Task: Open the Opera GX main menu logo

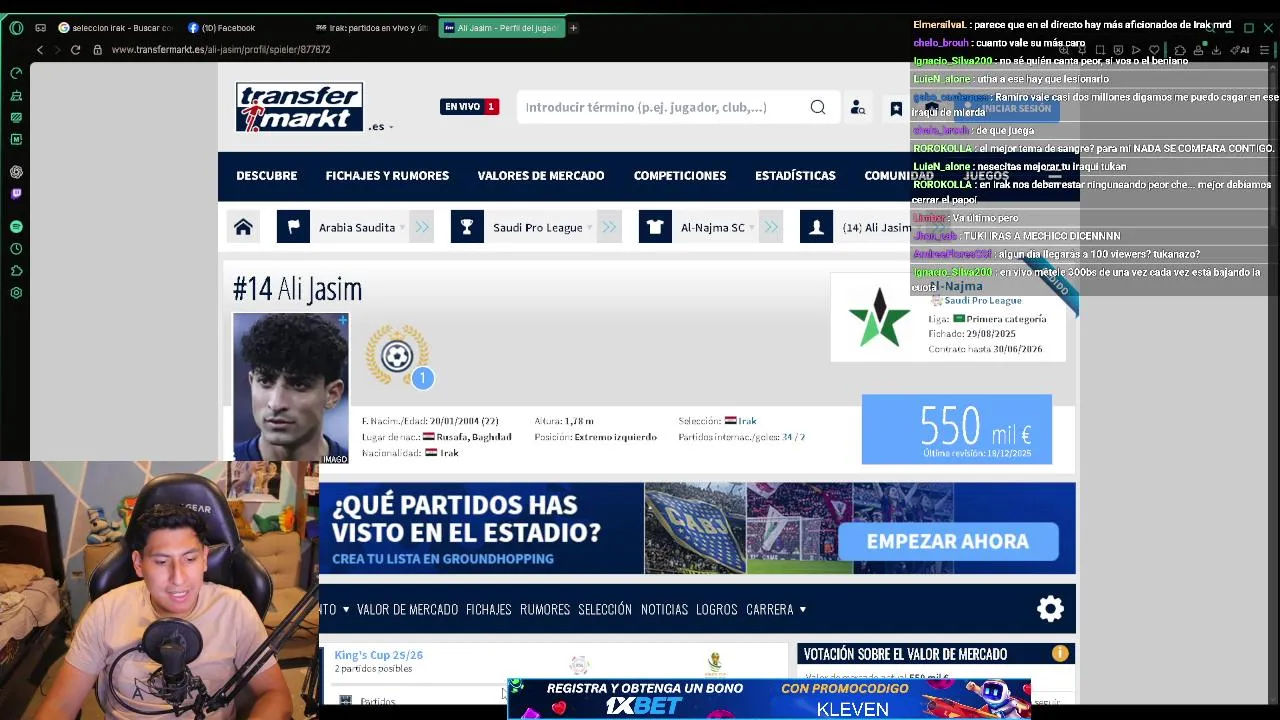Action: pyautogui.click(x=16, y=28)
